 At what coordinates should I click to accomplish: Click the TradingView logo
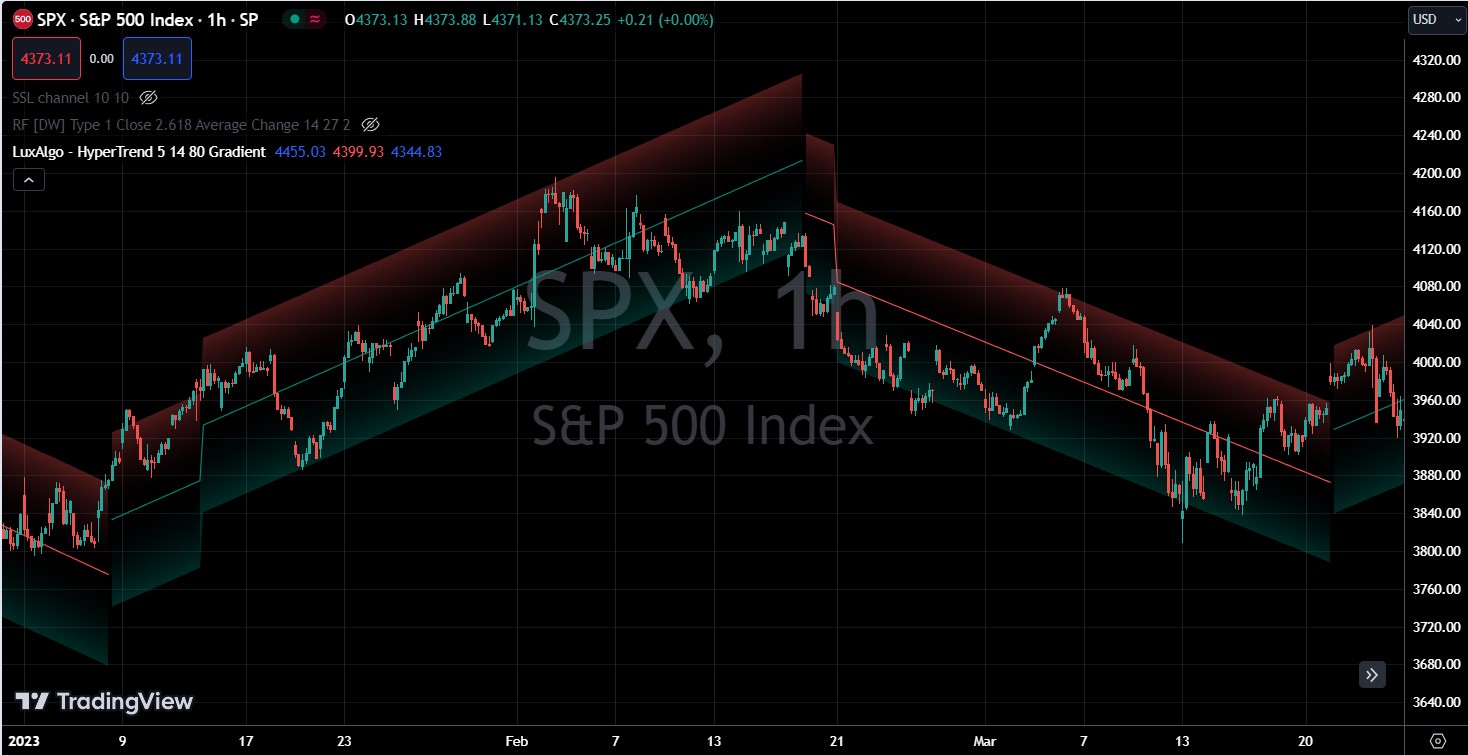pos(104,702)
